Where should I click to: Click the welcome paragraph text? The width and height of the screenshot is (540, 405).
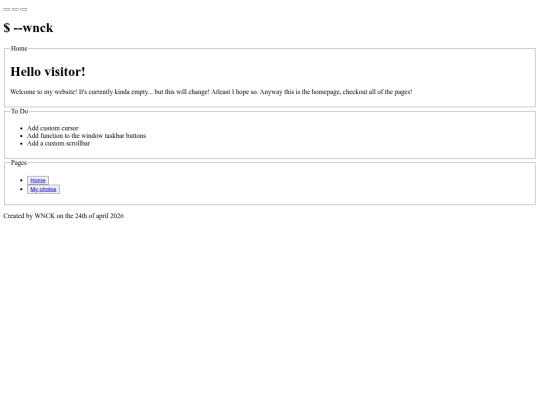(x=211, y=92)
